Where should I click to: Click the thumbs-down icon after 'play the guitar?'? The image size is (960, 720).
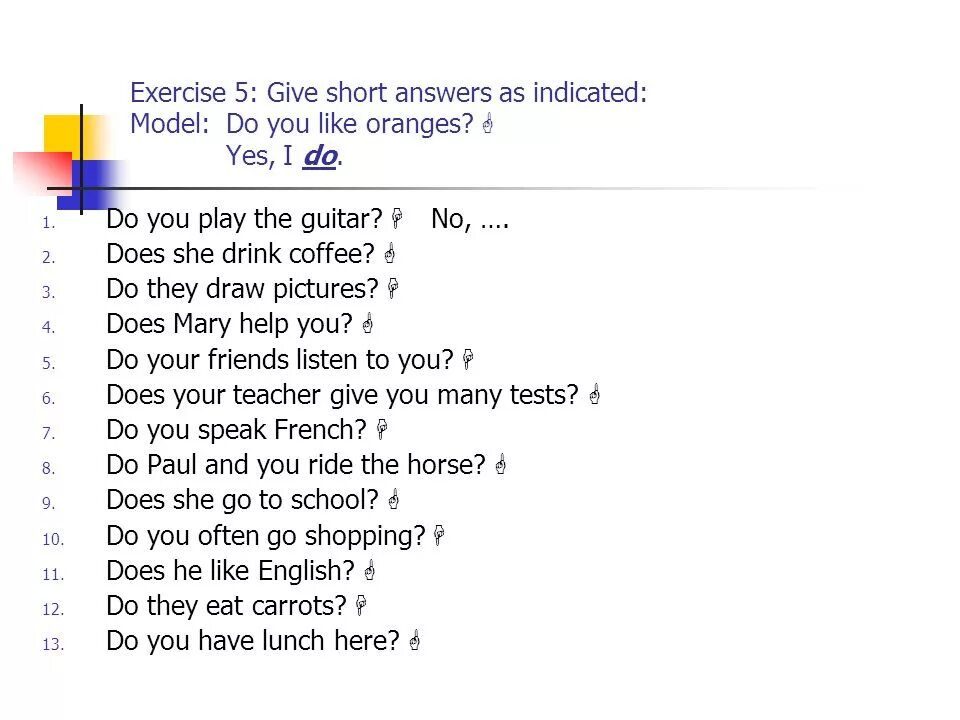pos(397,219)
